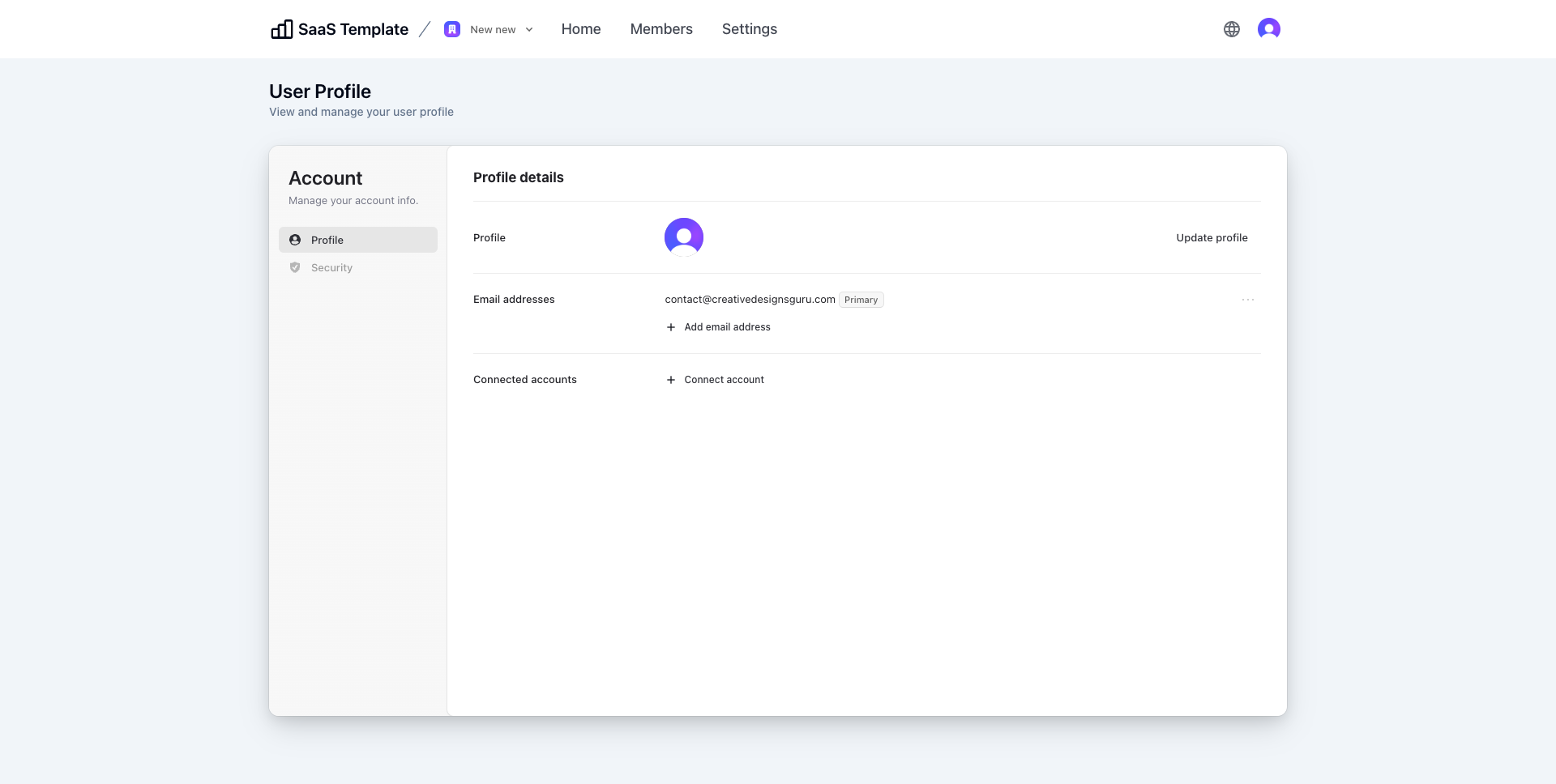Click the Primary badge next to the email

pos(861,300)
